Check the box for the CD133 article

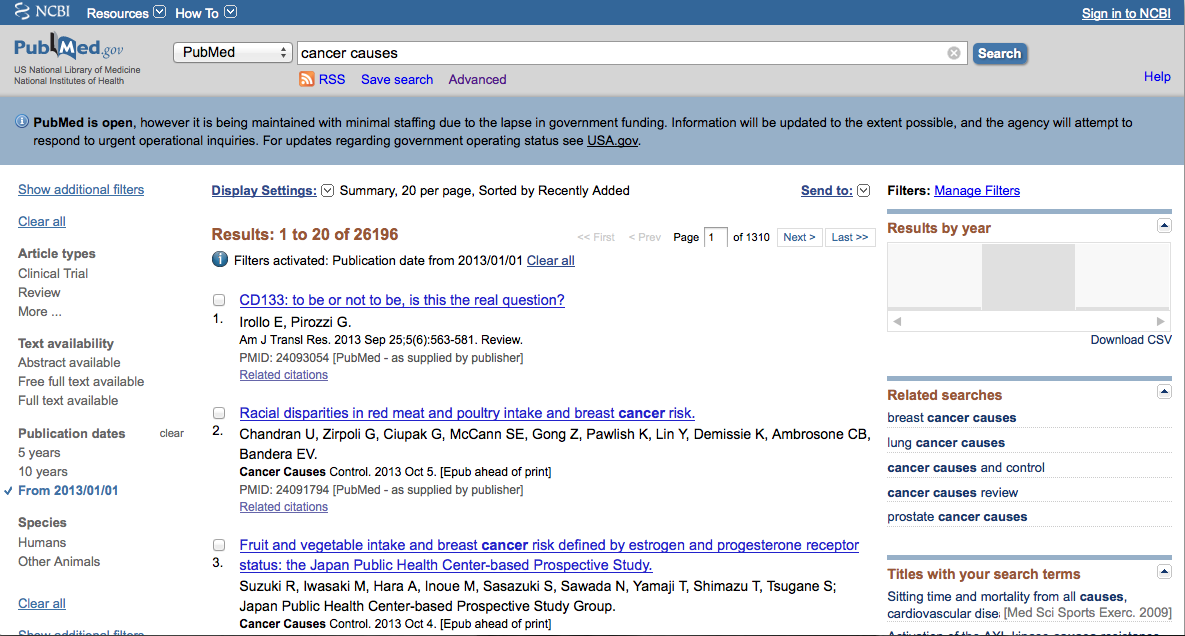pos(219,300)
